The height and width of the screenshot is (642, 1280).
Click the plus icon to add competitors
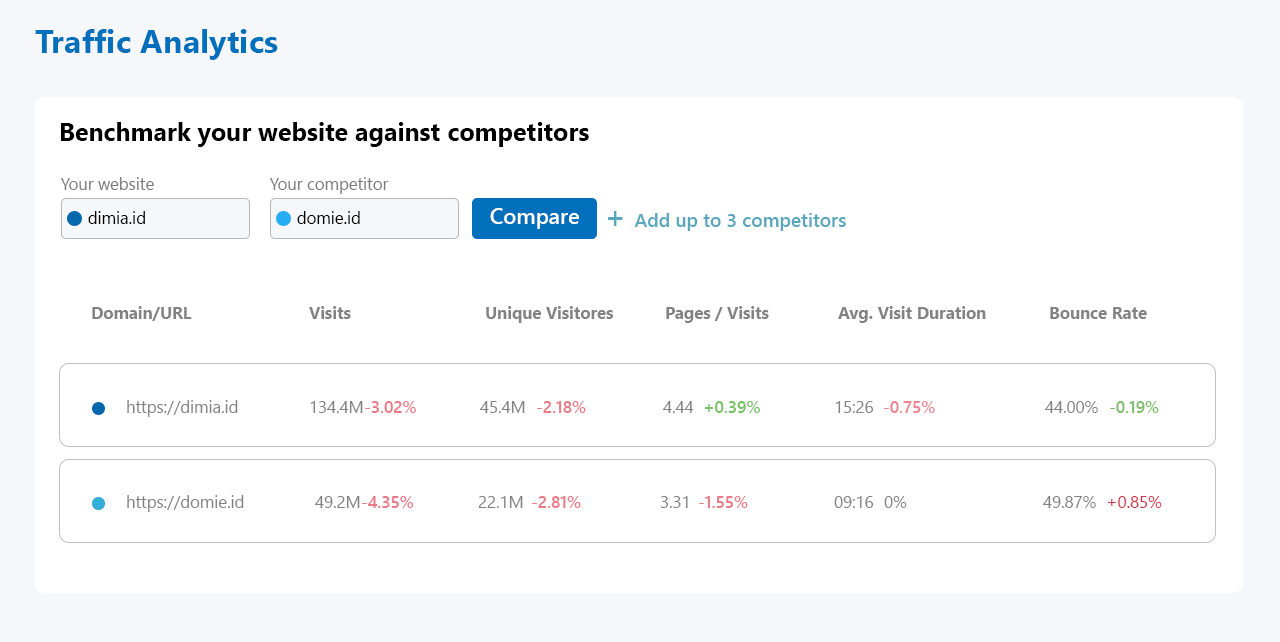[x=615, y=219]
